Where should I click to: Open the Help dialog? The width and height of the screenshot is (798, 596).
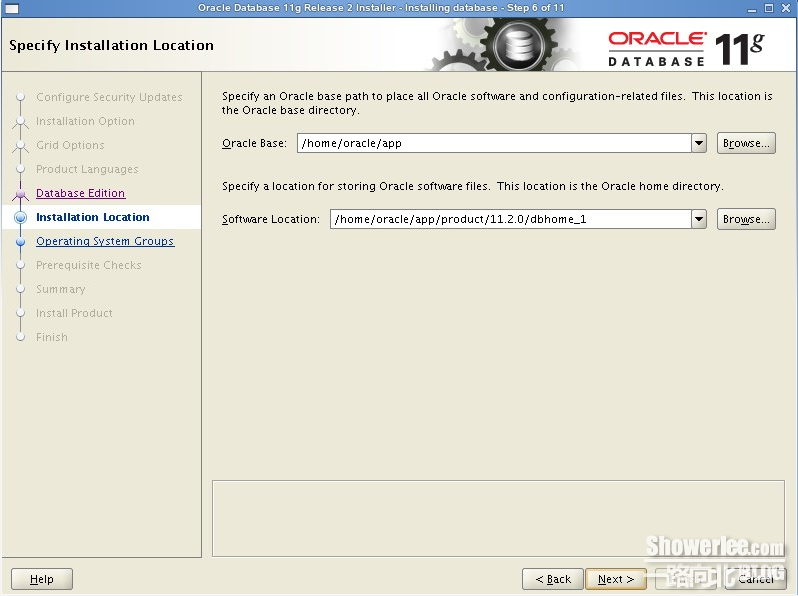[42, 579]
